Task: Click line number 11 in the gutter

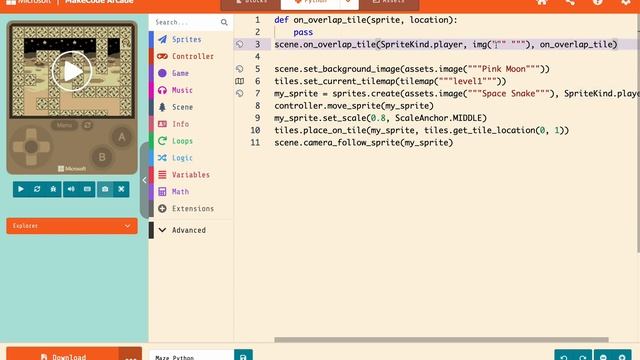Action: click(x=255, y=142)
